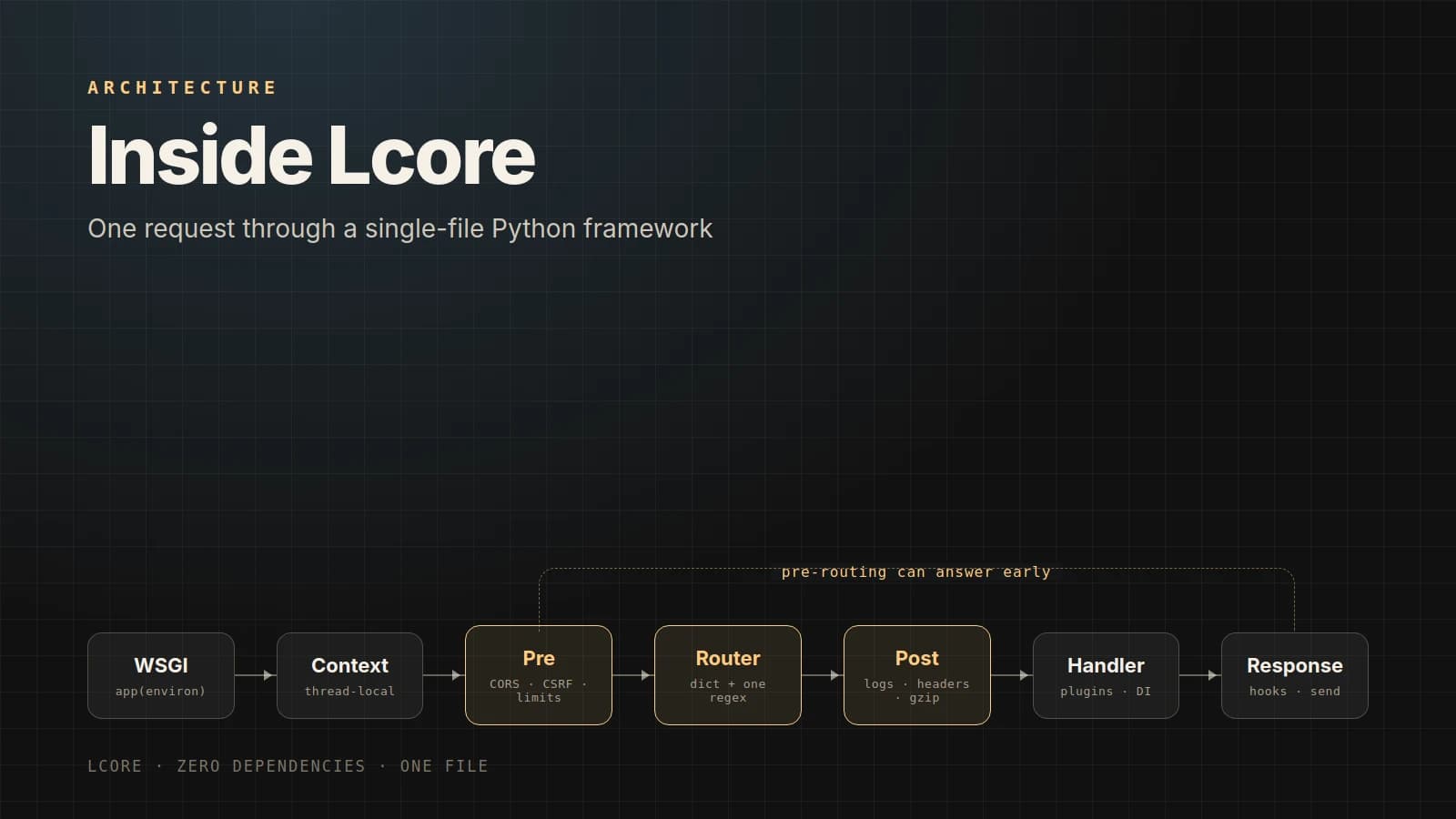Image resolution: width=1456 pixels, height=819 pixels.
Task: Select the Post logs headers gzip box
Action: [917, 675]
